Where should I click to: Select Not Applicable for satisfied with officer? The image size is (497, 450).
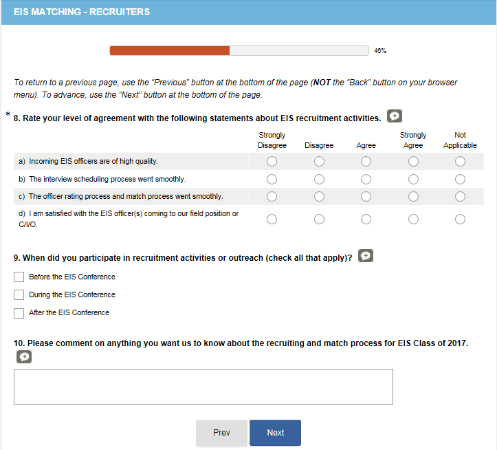(460, 219)
